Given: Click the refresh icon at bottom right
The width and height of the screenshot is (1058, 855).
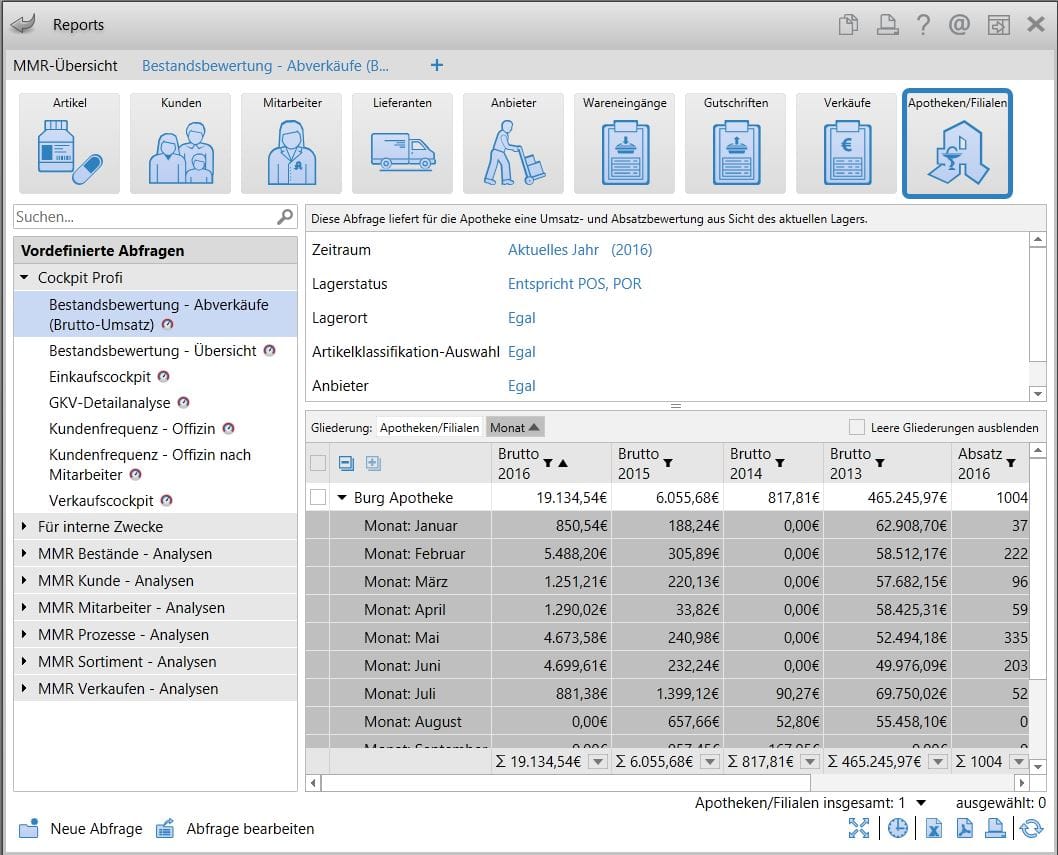Looking at the screenshot, I should 1029,828.
